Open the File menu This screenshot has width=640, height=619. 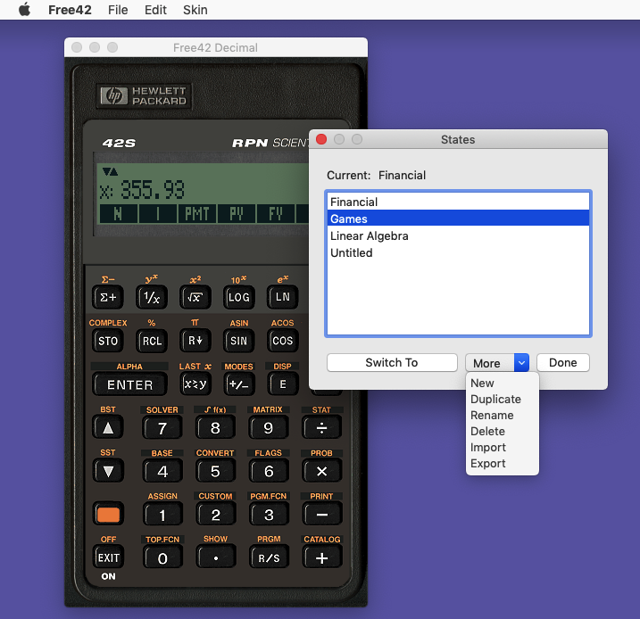(118, 10)
